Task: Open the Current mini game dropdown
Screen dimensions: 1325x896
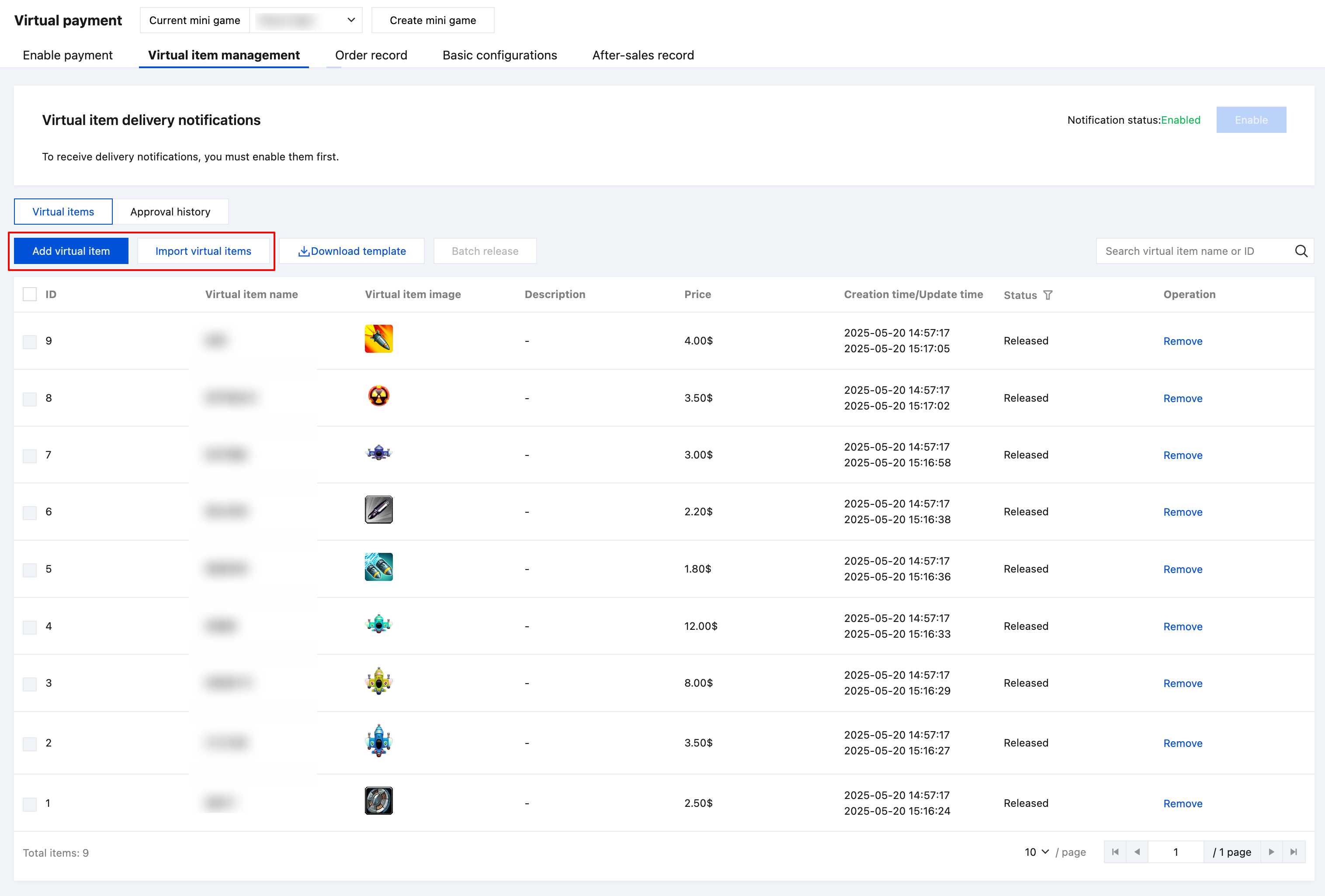Action: tap(306, 21)
